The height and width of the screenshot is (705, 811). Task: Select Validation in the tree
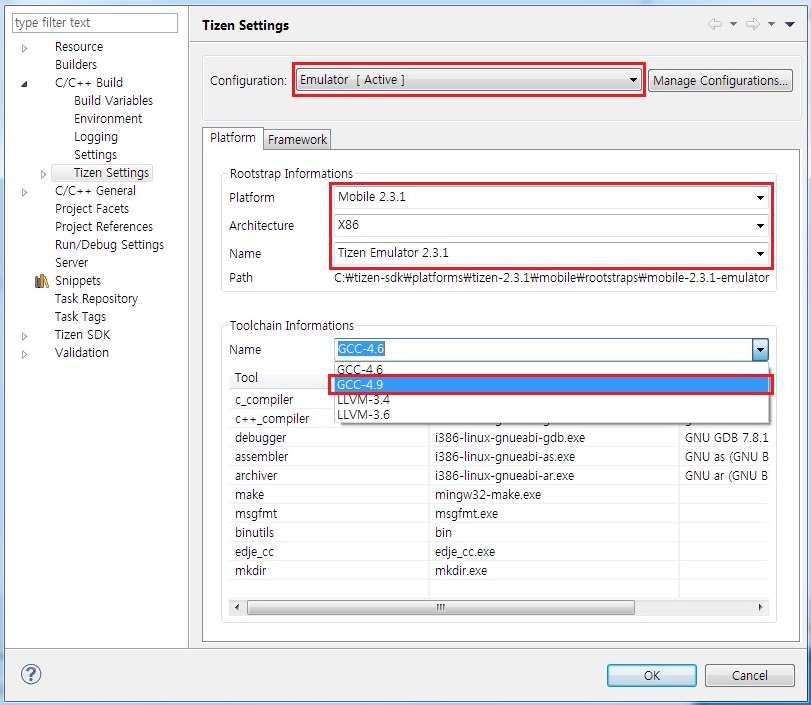click(x=82, y=353)
